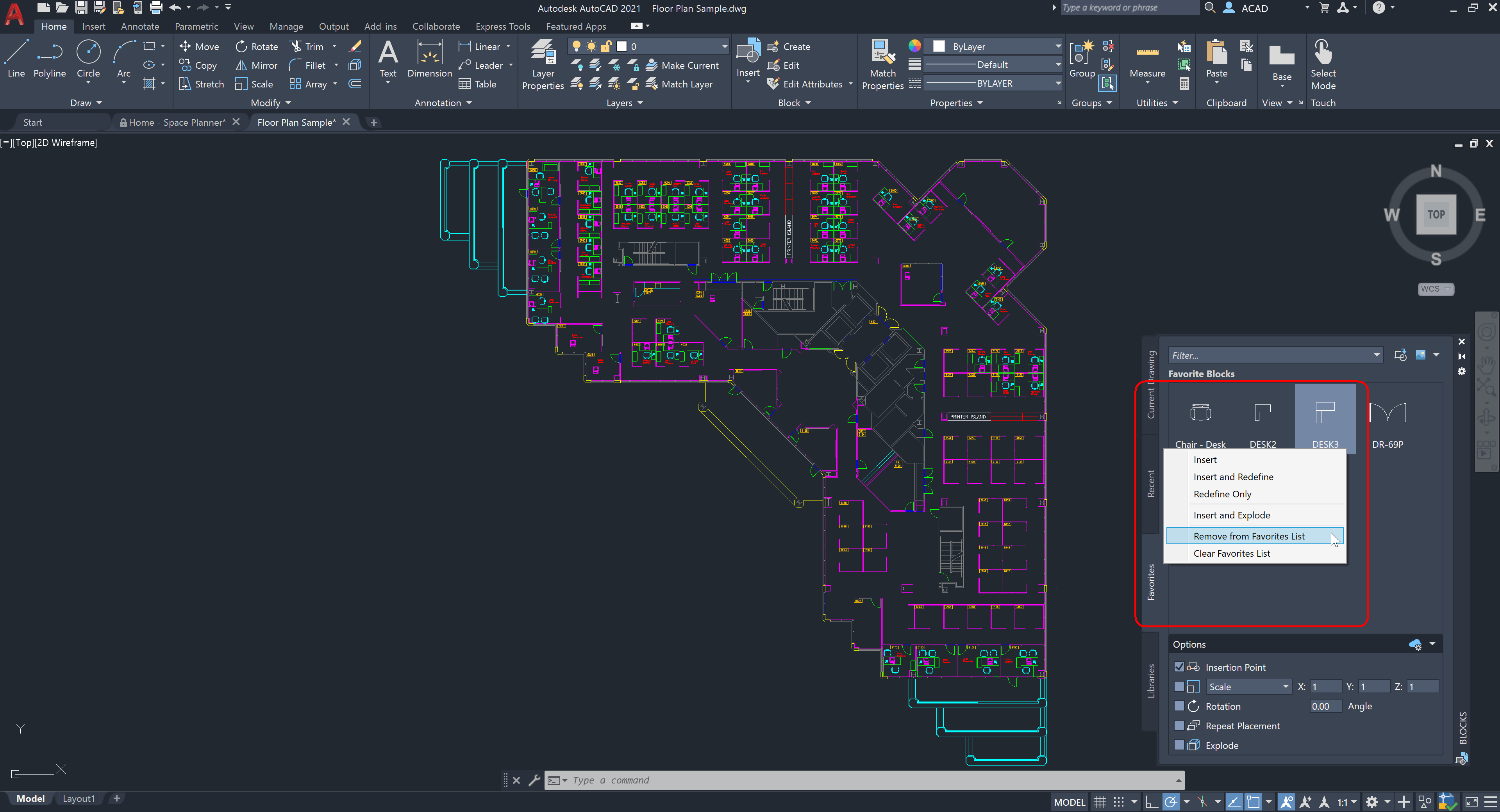Open the Scale dropdown in Options
The image size is (1500, 812).
pos(1285,686)
